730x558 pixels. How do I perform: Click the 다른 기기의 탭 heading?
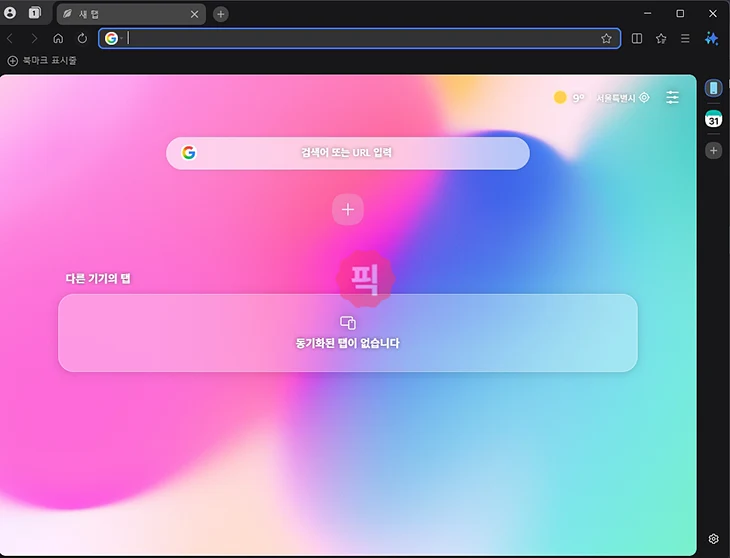(x=98, y=279)
